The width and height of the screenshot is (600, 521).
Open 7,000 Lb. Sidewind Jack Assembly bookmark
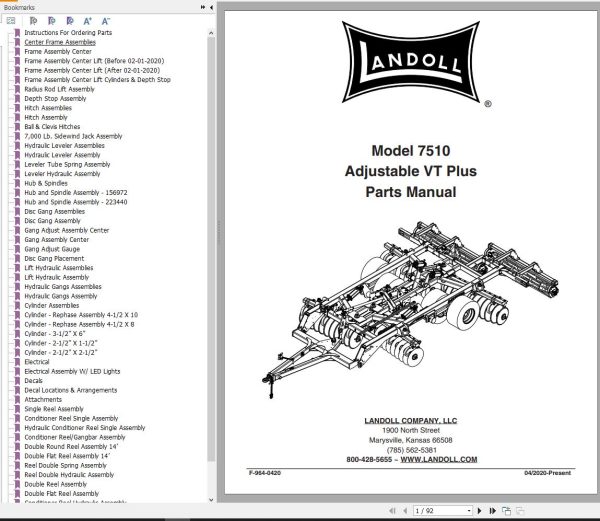(x=73, y=136)
